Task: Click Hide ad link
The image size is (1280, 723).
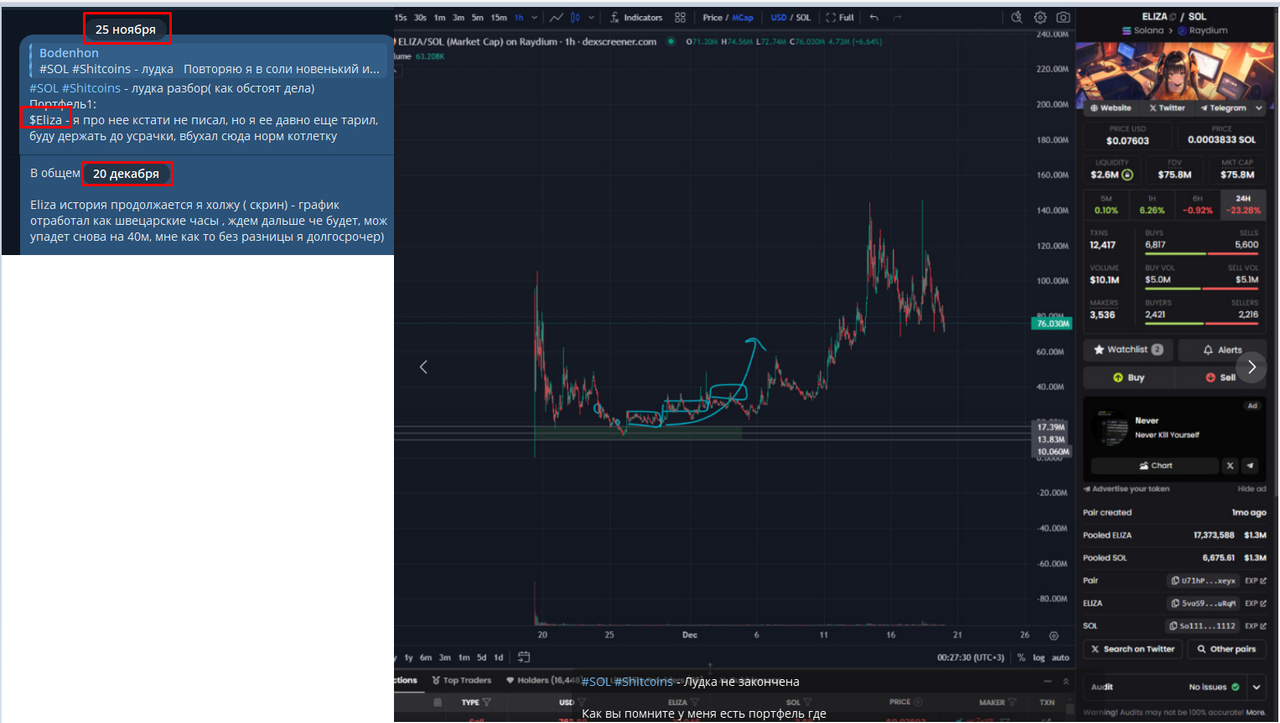Action: [1252, 489]
